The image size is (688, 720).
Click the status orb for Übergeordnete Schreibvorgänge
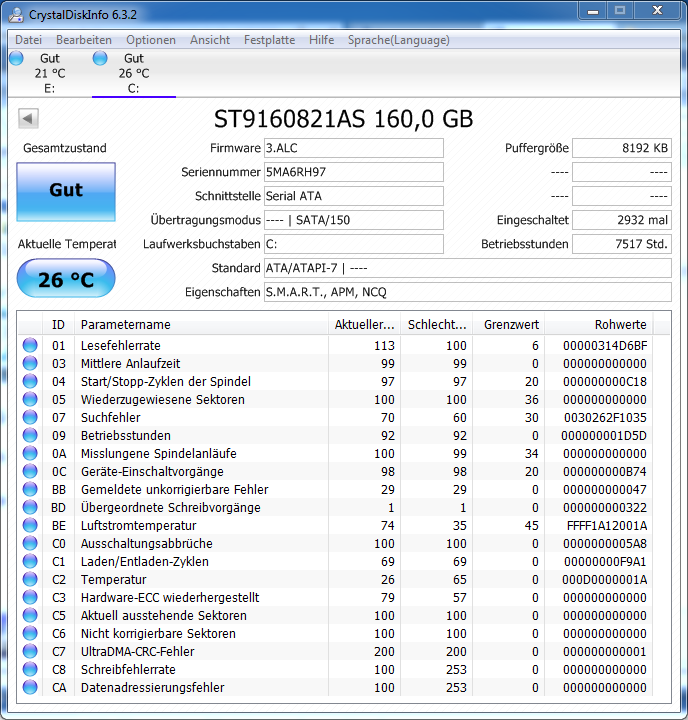(x=30, y=507)
